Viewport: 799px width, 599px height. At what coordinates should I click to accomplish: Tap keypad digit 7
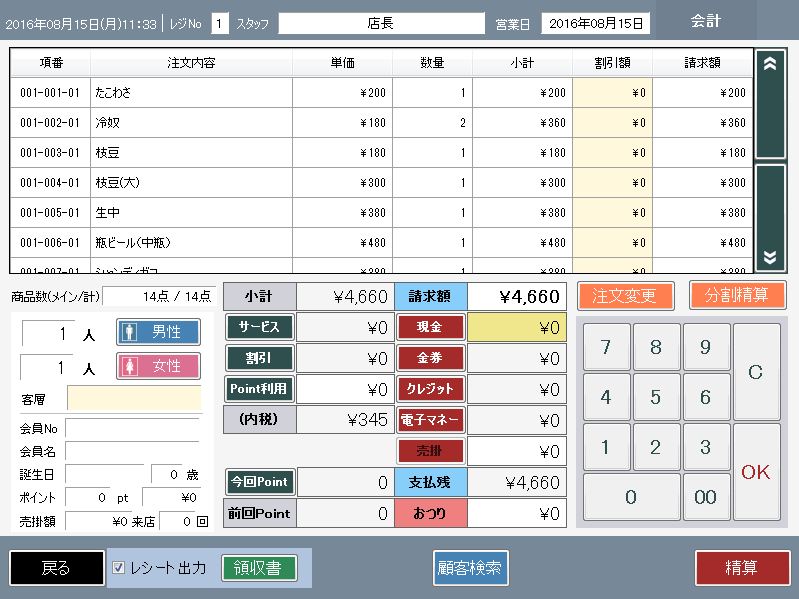pyautogui.click(x=606, y=347)
